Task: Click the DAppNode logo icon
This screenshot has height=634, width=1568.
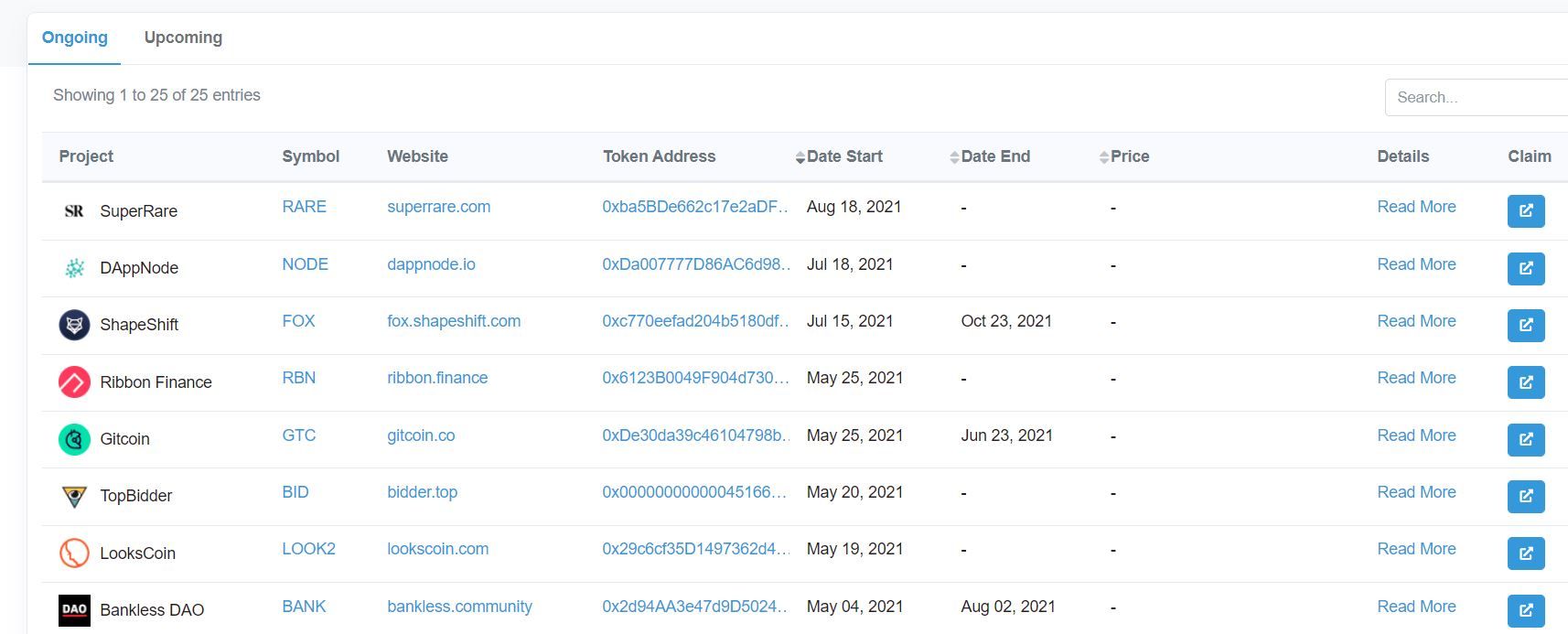Action: coord(74,268)
